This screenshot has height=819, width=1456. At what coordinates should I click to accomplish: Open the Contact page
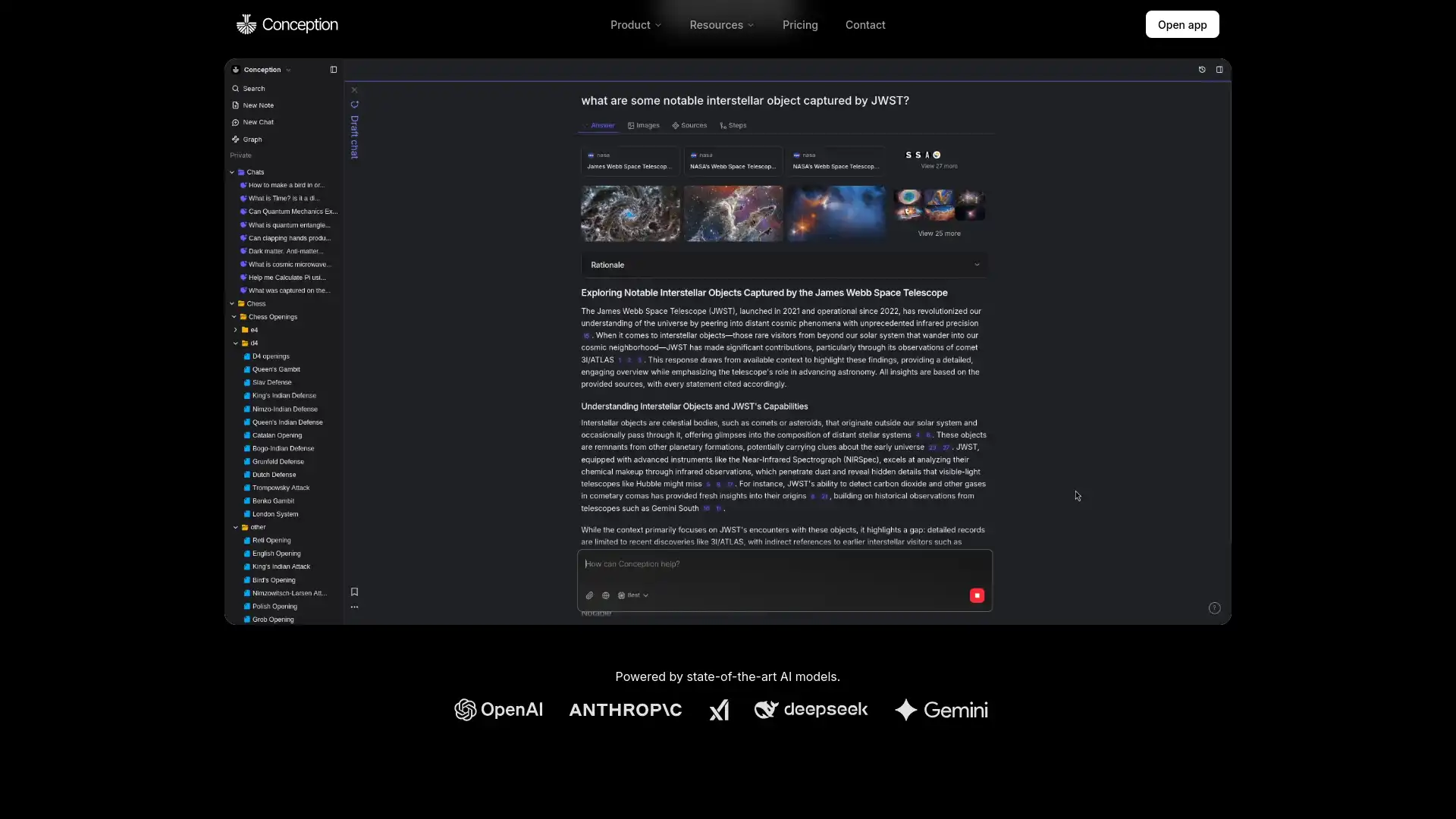coord(865,25)
